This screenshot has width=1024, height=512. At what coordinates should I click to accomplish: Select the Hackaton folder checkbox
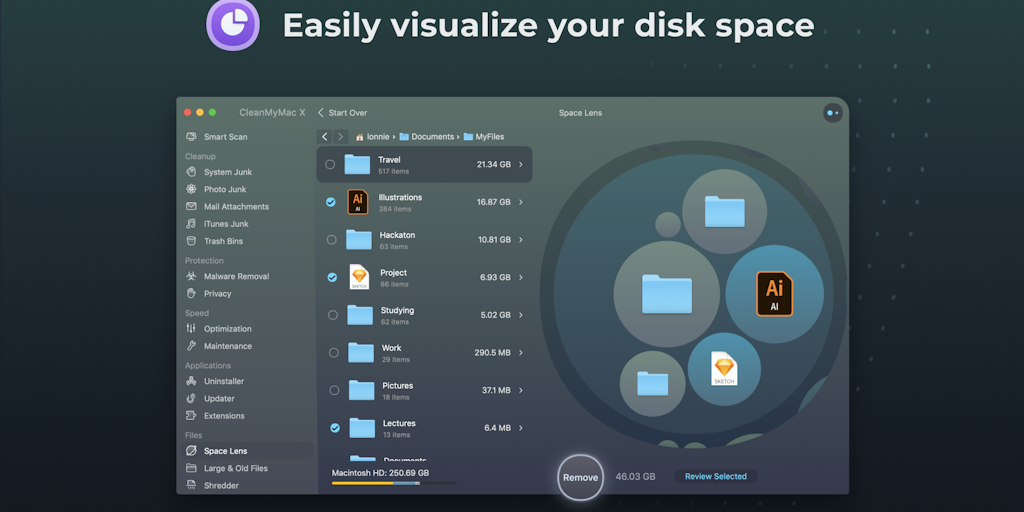[331, 240]
